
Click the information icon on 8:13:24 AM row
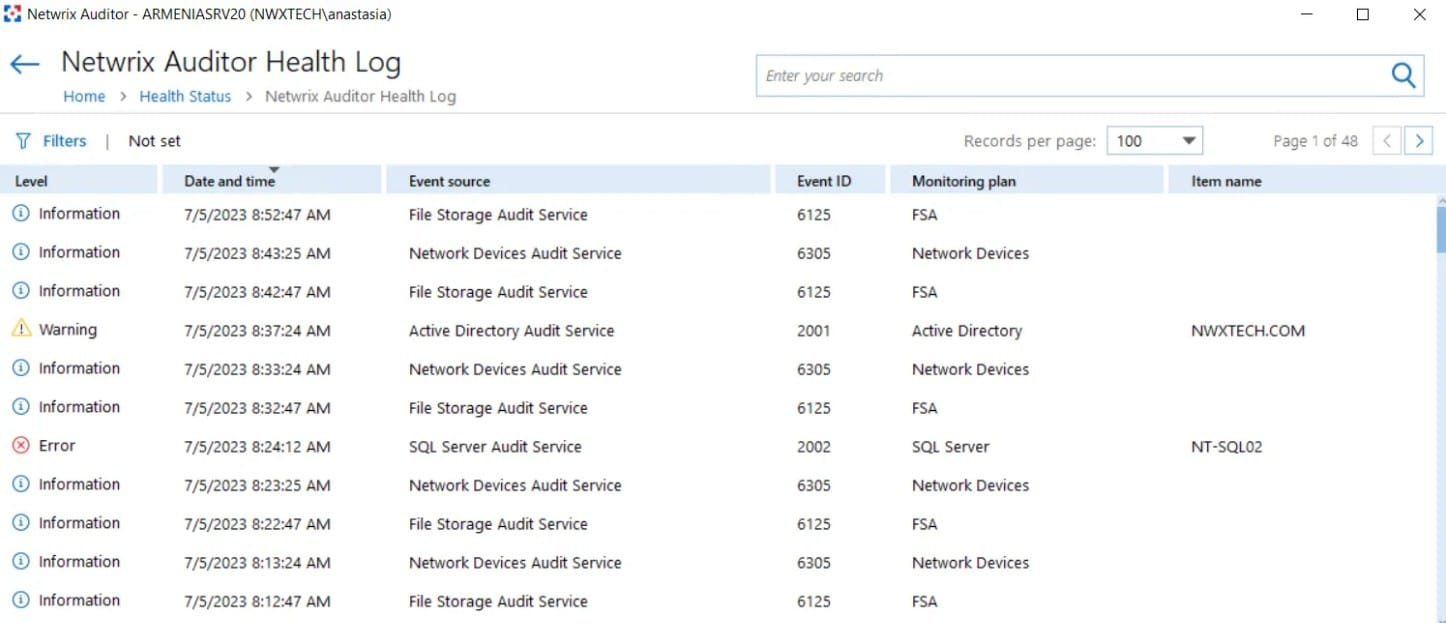pyautogui.click(x=21, y=561)
